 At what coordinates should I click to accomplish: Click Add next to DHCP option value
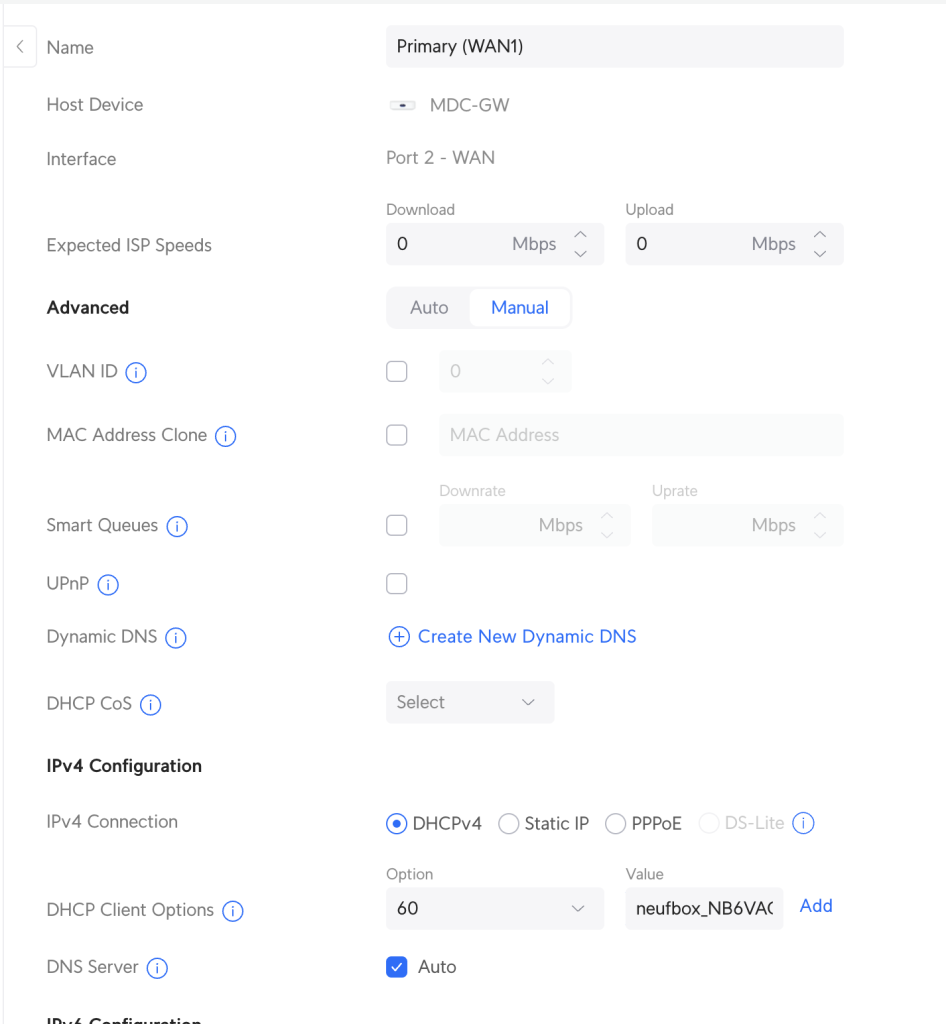[816, 906]
